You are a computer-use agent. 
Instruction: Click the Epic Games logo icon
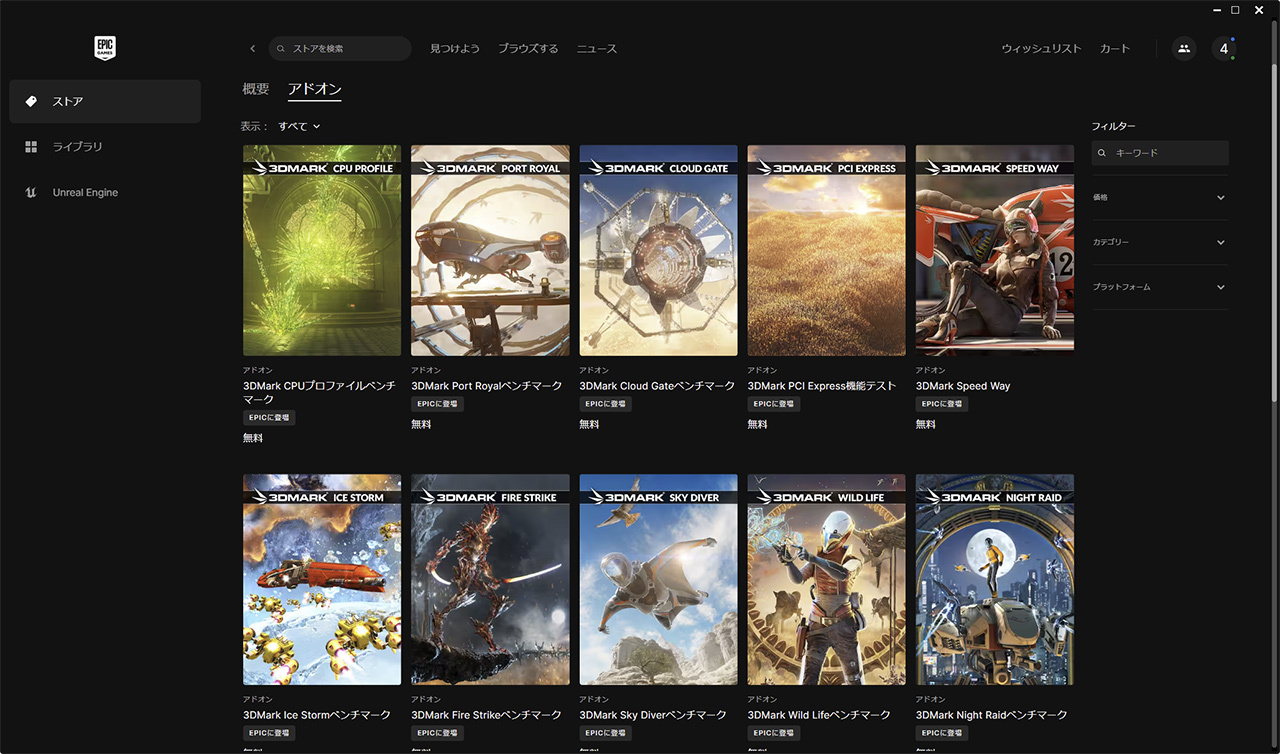105,48
